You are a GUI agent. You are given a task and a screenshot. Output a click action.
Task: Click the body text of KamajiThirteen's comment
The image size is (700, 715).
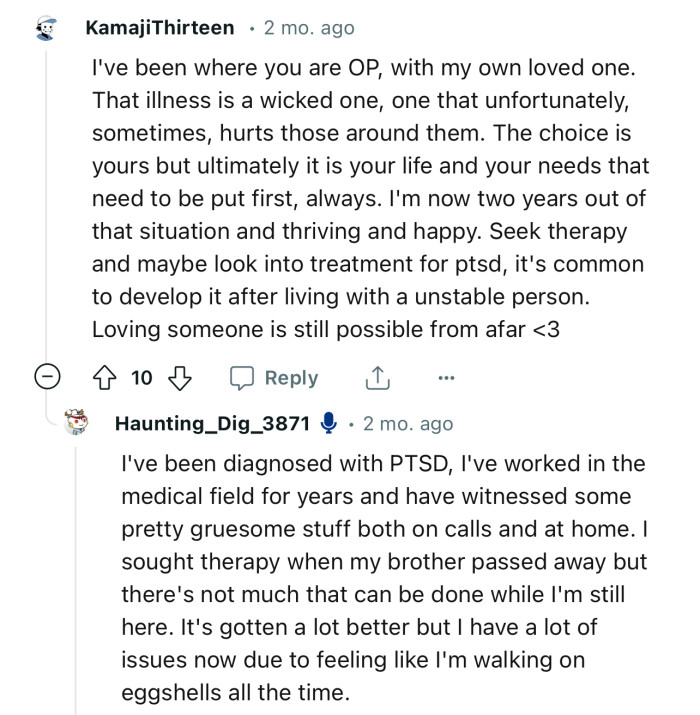click(370, 200)
